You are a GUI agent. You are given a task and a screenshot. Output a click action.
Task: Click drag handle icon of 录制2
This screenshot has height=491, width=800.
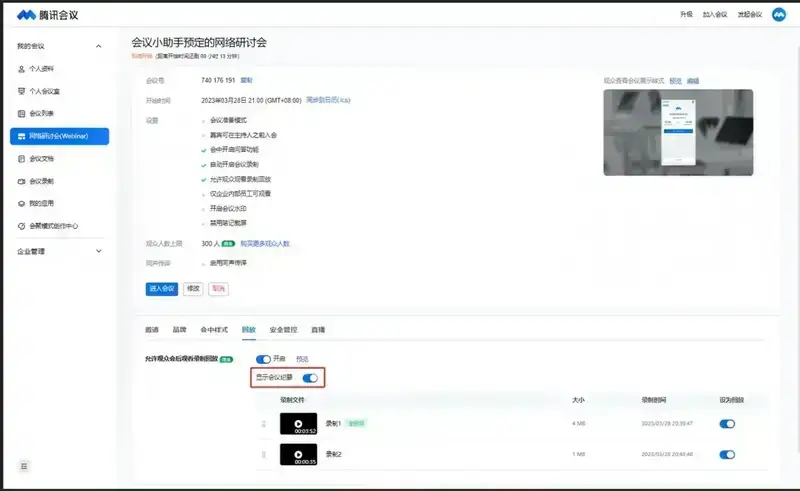pyautogui.click(x=264, y=454)
